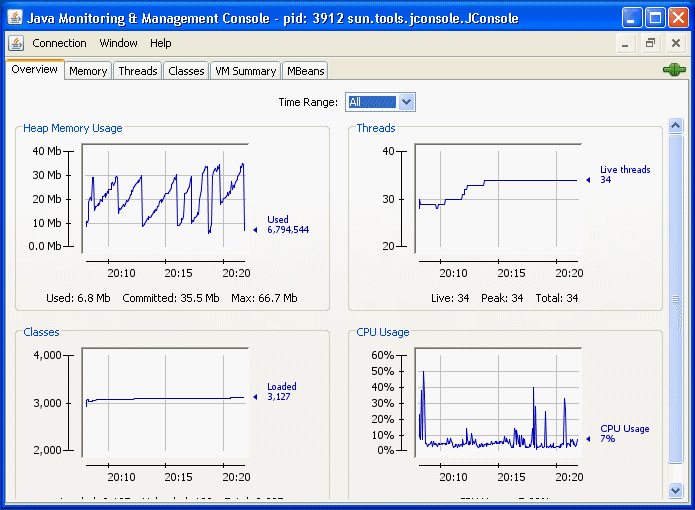
Task: Open the MBeans tab
Action: (305, 71)
